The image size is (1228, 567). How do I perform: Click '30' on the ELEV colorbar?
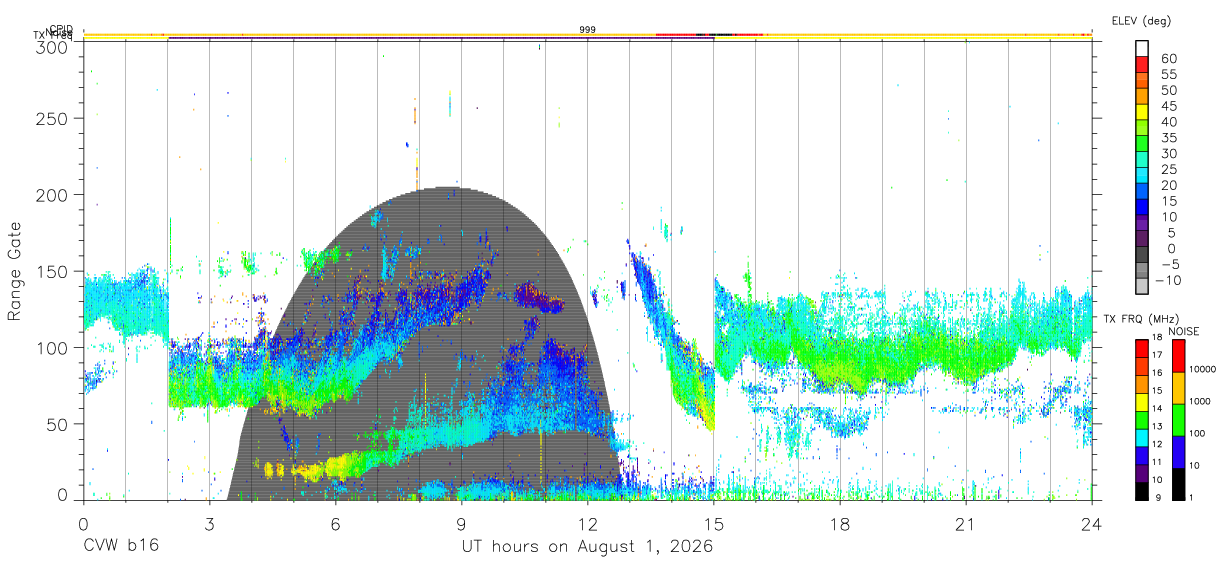tap(1168, 153)
